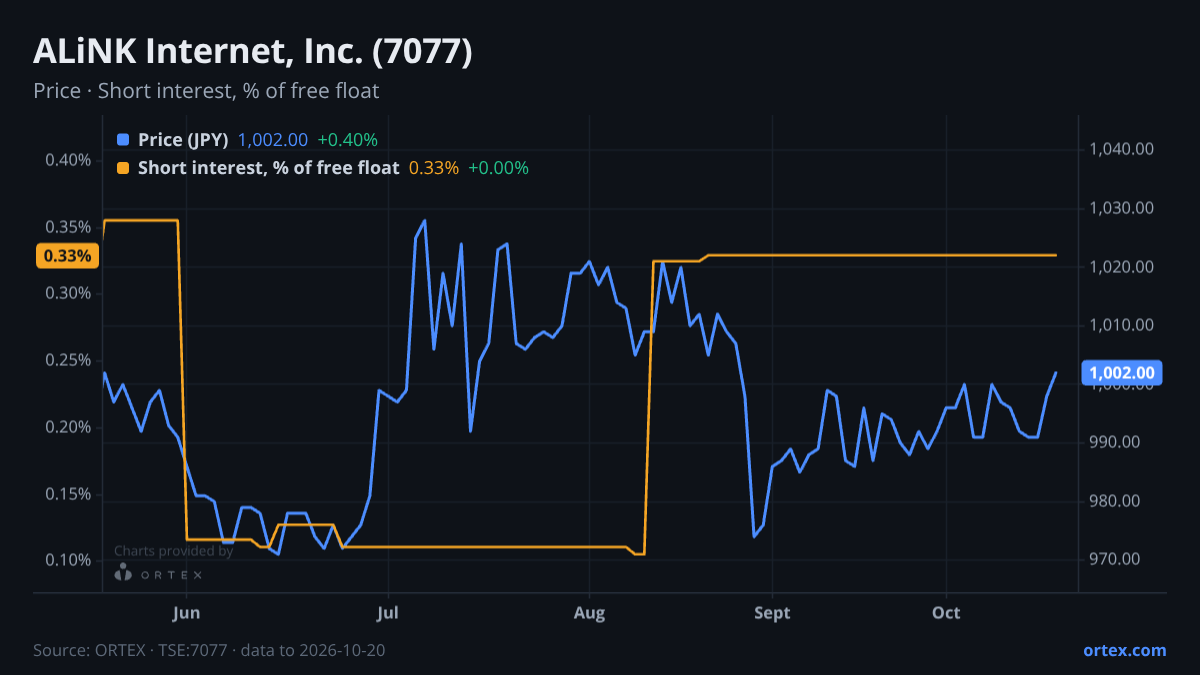
Task: Click the 0.25% left axis label
Action: pyautogui.click(x=68, y=360)
